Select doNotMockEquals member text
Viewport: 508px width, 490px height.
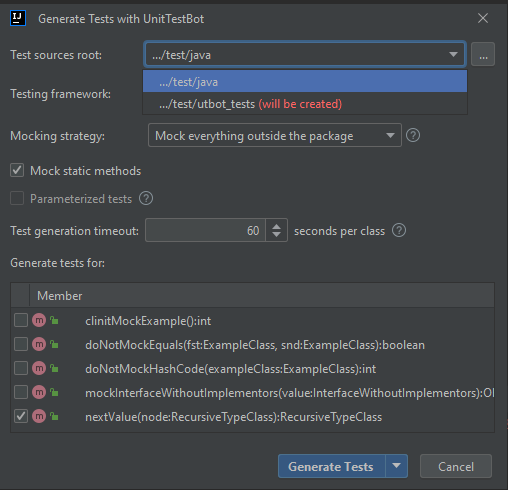(255, 345)
